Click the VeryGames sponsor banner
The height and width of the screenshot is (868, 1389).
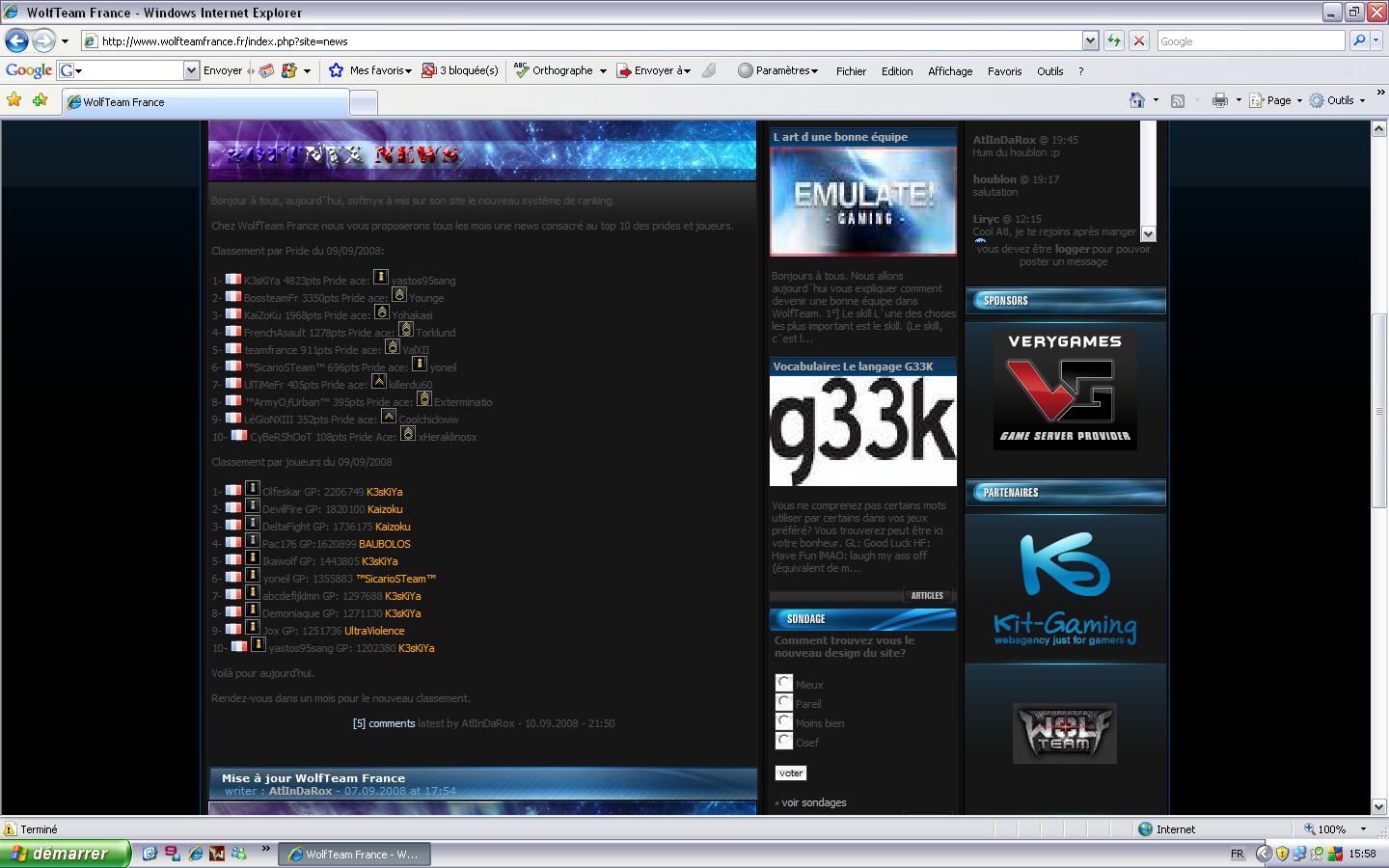pos(1065,389)
